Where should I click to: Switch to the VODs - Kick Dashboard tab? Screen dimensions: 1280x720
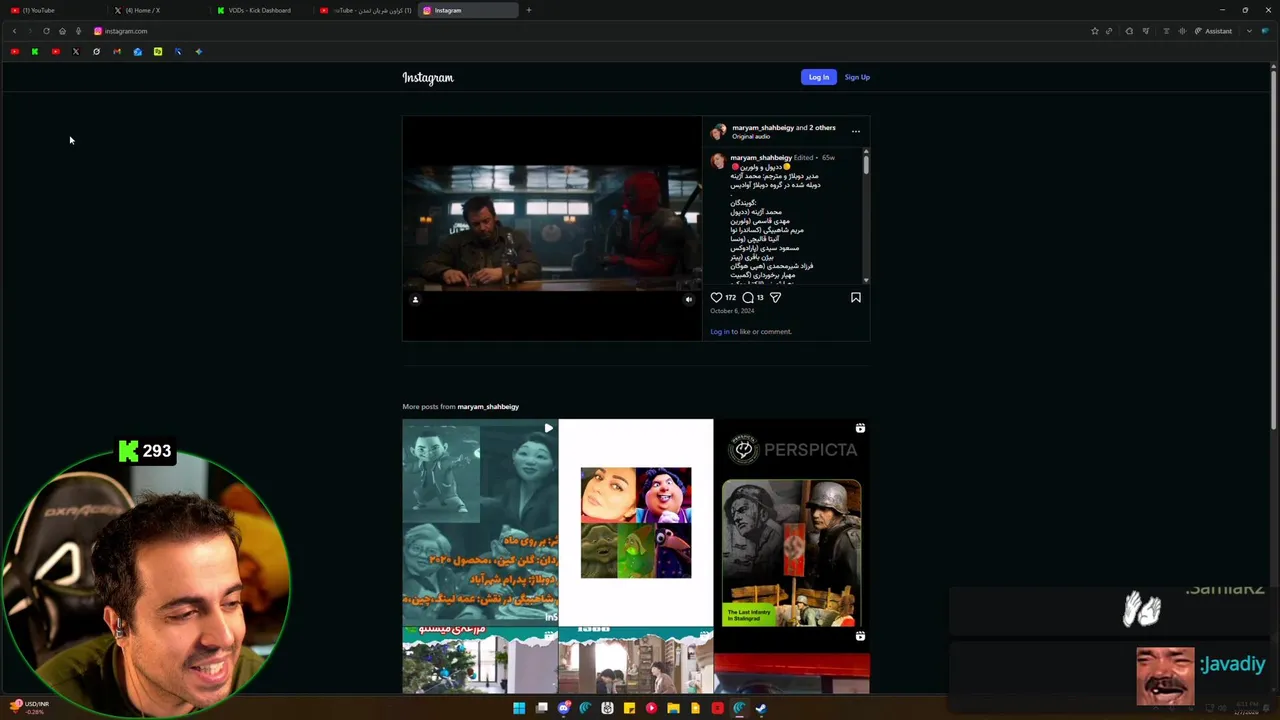click(260, 10)
